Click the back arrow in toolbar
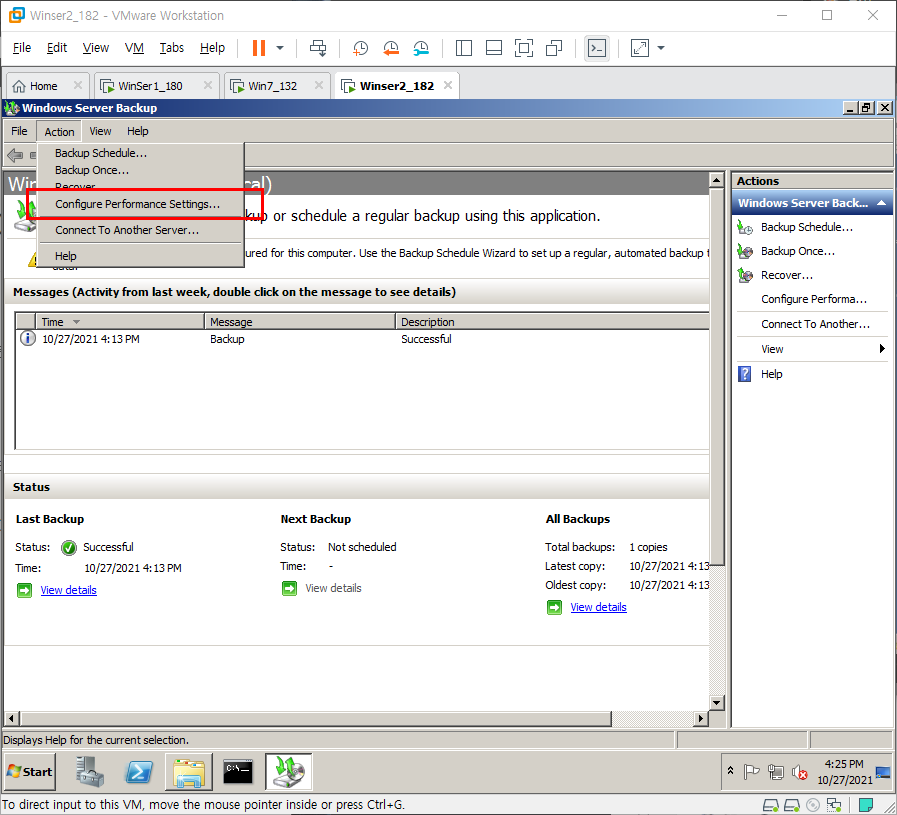The width and height of the screenshot is (897, 815). (x=15, y=154)
